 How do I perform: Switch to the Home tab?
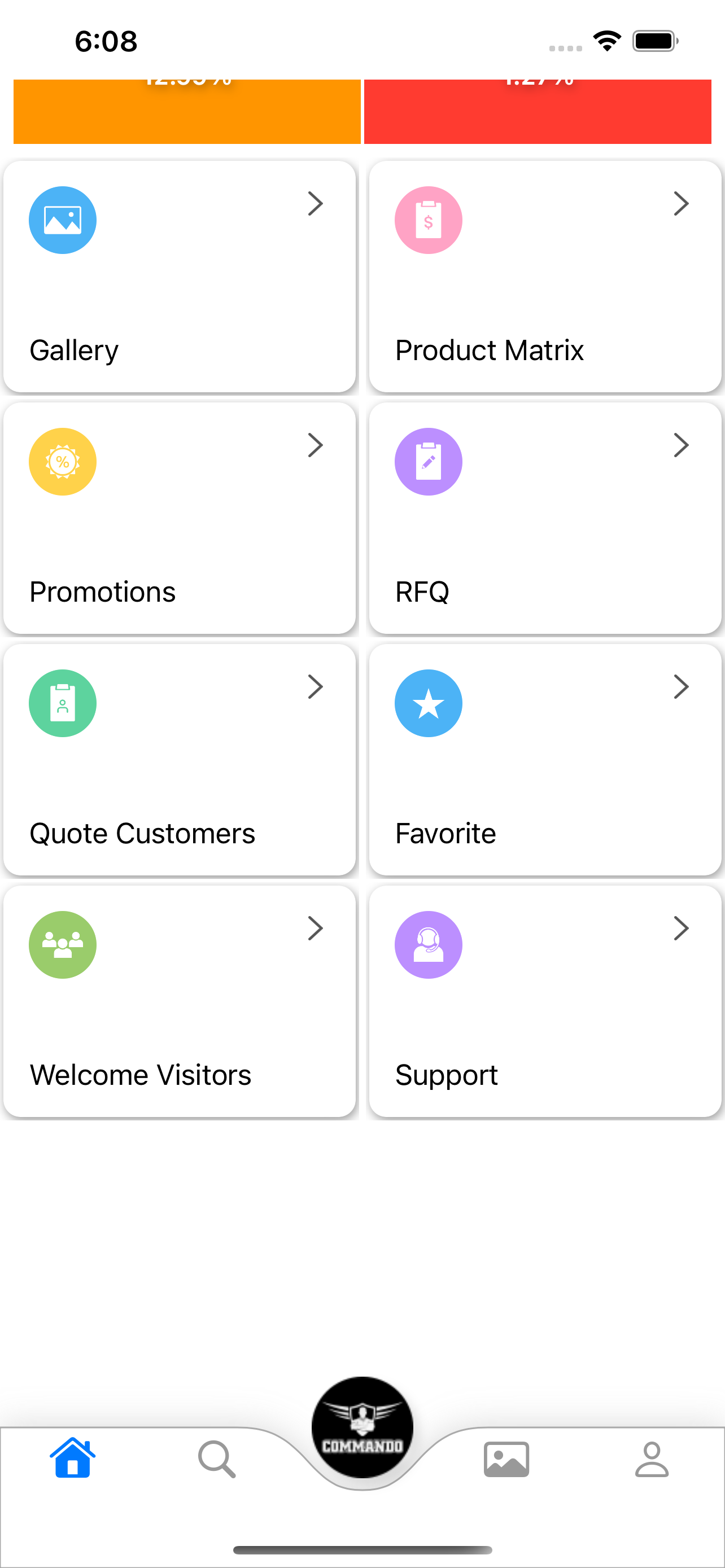click(x=72, y=1458)
